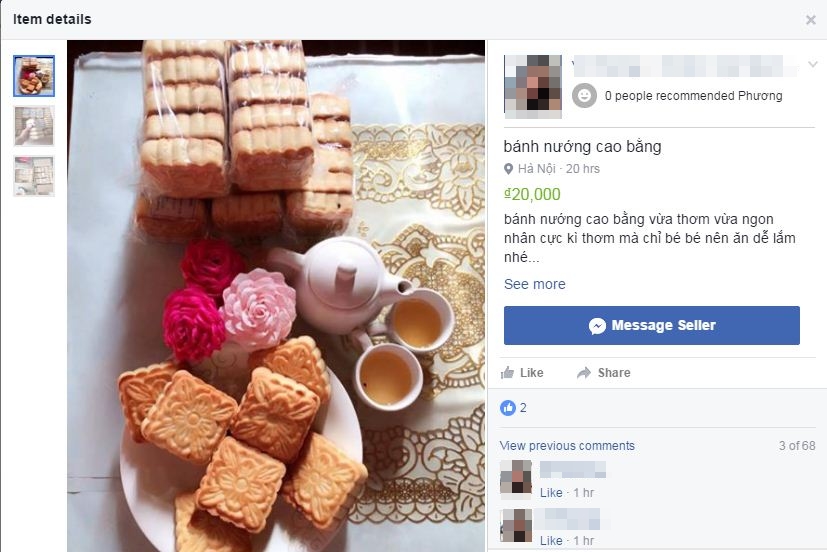Click the Hà Nội location pin icon

point(508,169)
